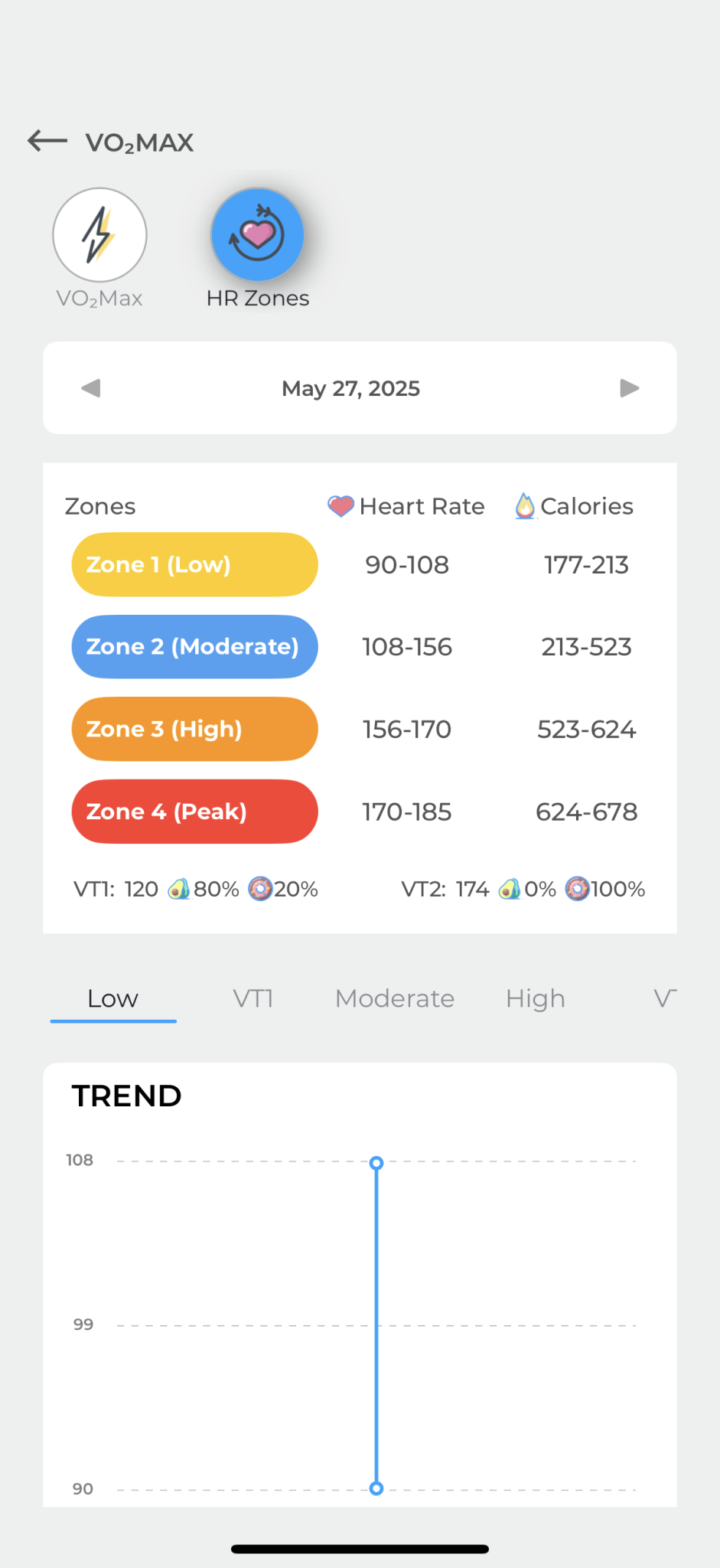Tap the Zone 2 (Moderate) blue pill
Screen dimensions: 720x1568
194,647
